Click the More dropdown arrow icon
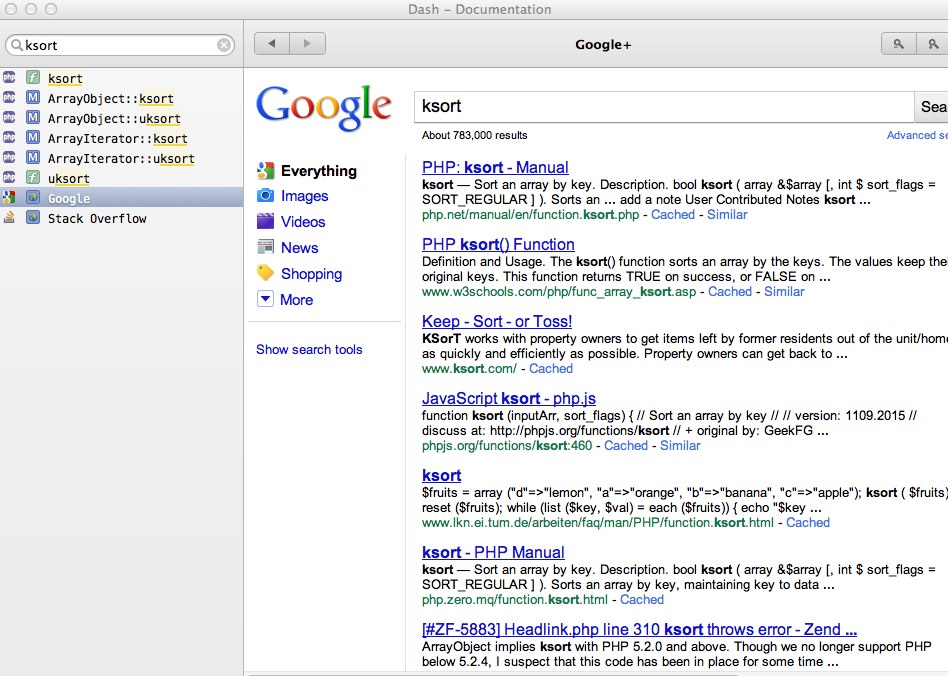The height and width of the screenshot is (676, 948). [265, 299]
